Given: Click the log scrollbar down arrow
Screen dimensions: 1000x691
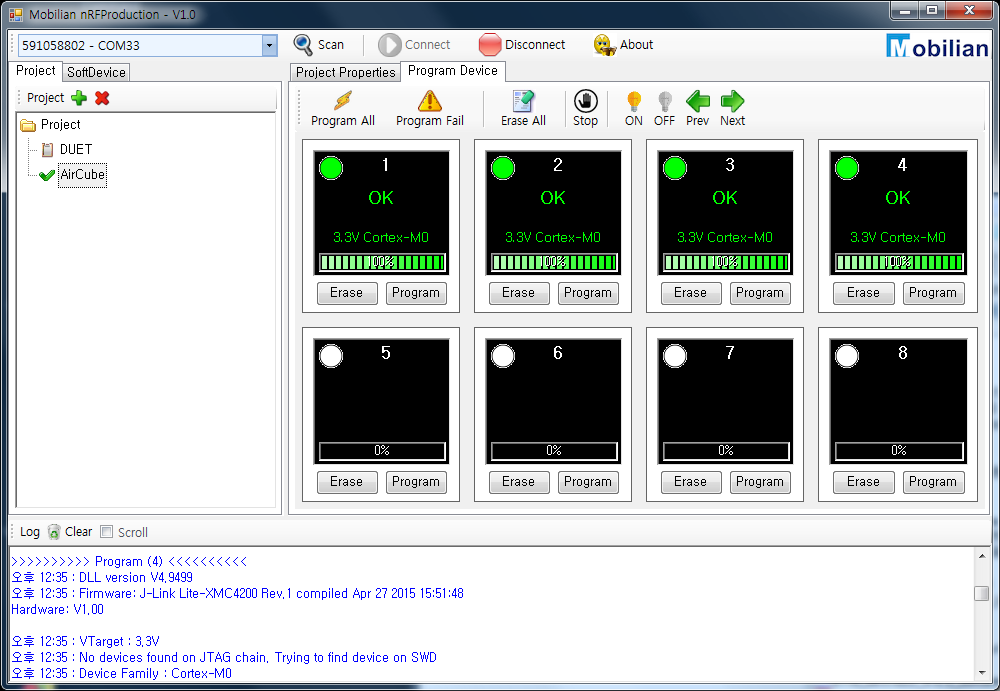Looking at the screenshot, I should [x=982, y=673].
